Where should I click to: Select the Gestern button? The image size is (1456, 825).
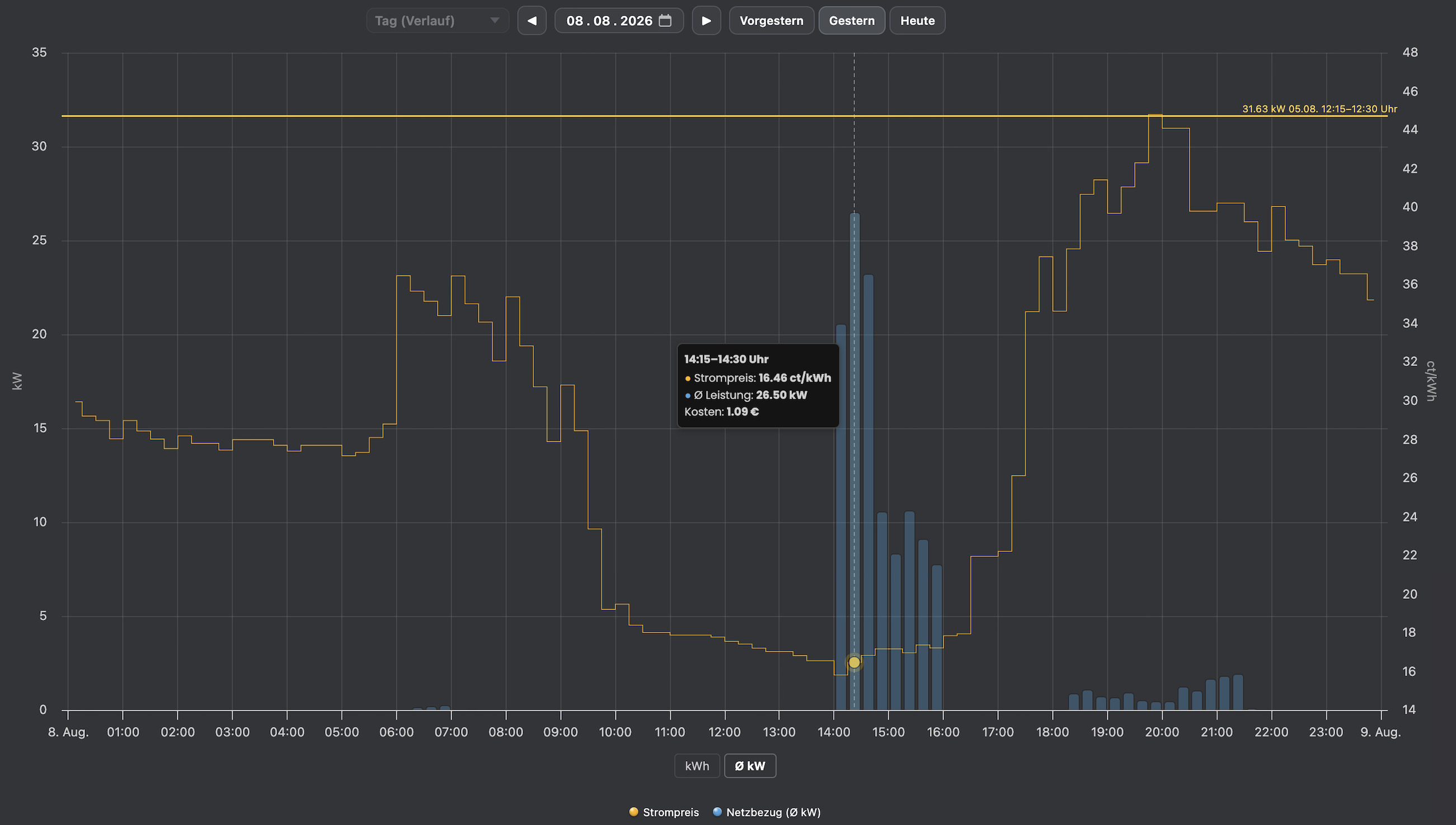[x=852, y=21]
